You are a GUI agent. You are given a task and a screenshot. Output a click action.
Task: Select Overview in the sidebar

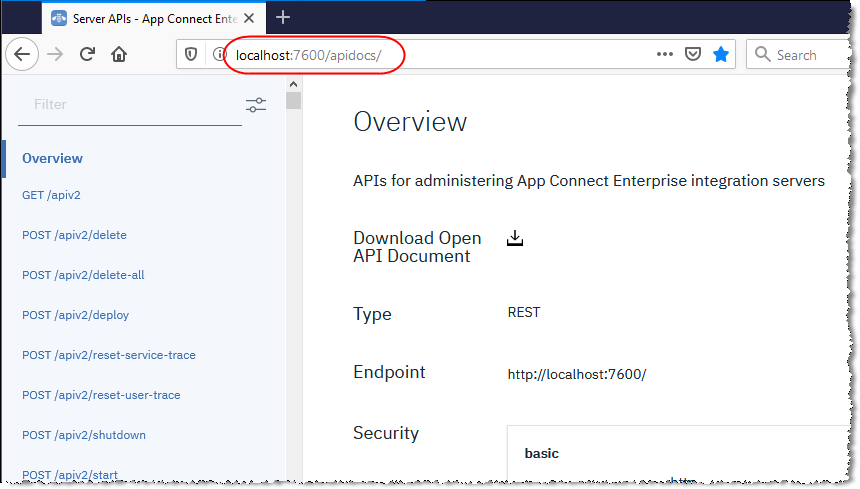tap(53, 158)
